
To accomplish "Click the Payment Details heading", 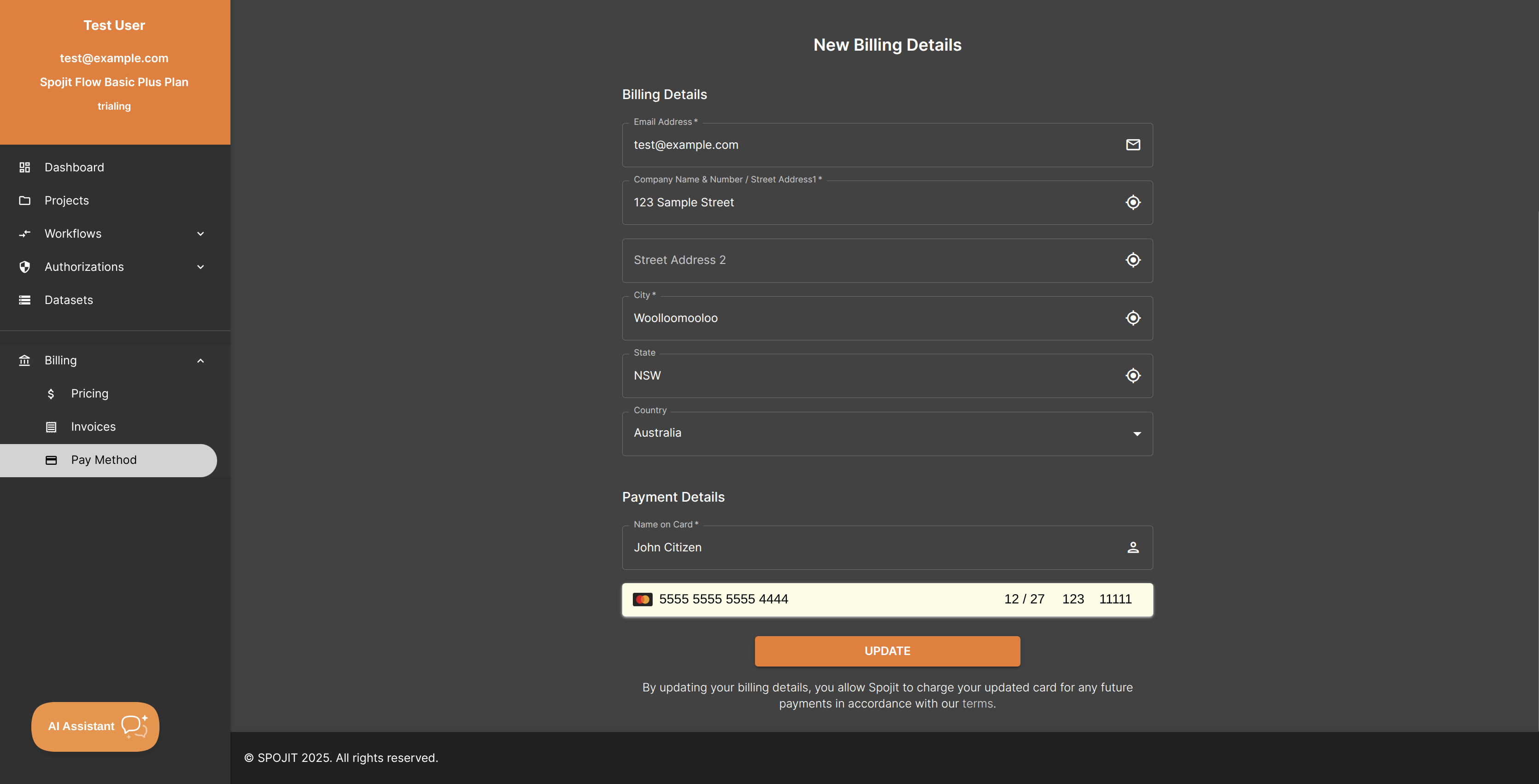I will 673,497.
